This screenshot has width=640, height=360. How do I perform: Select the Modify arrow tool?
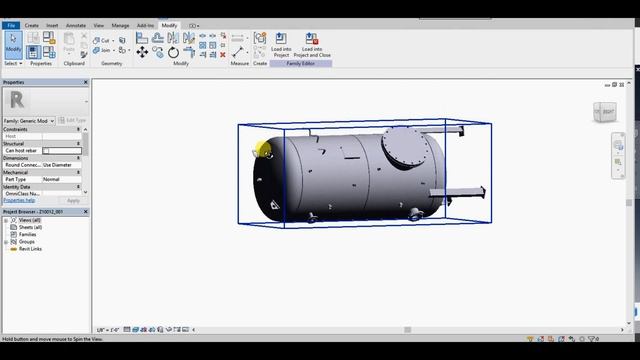(13, 45)
